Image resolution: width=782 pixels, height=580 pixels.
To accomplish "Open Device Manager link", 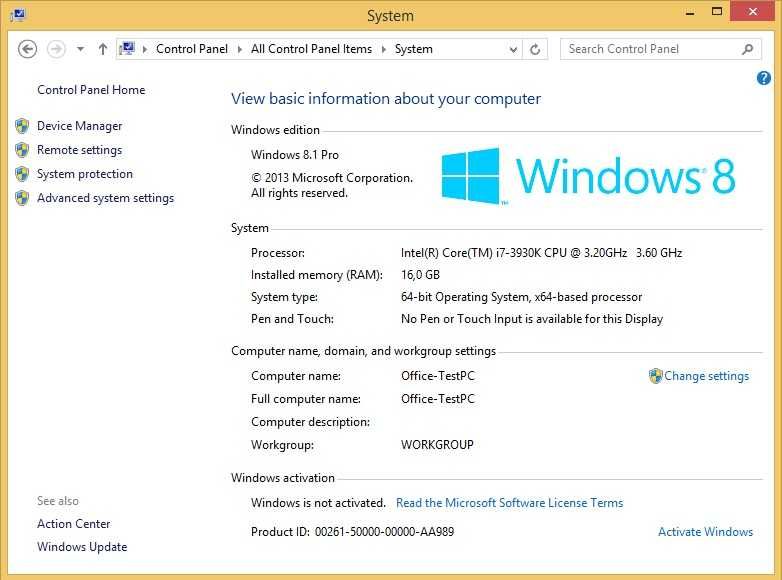I will (79, 126).
